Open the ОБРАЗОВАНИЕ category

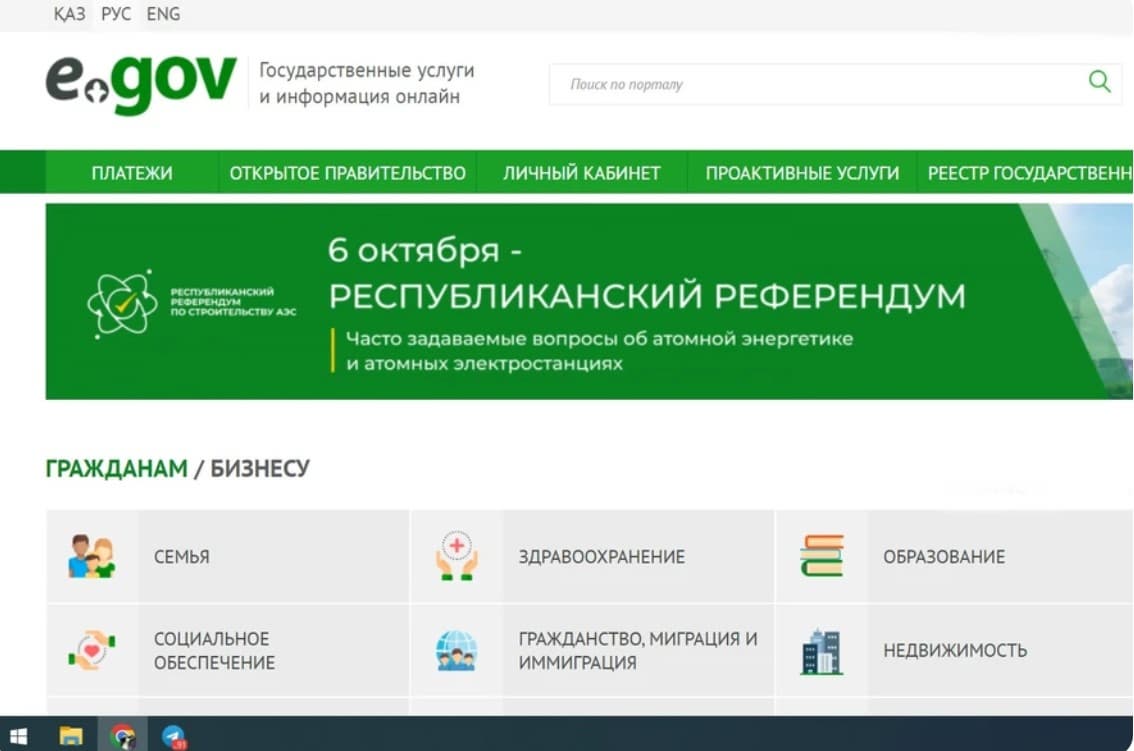954,556
